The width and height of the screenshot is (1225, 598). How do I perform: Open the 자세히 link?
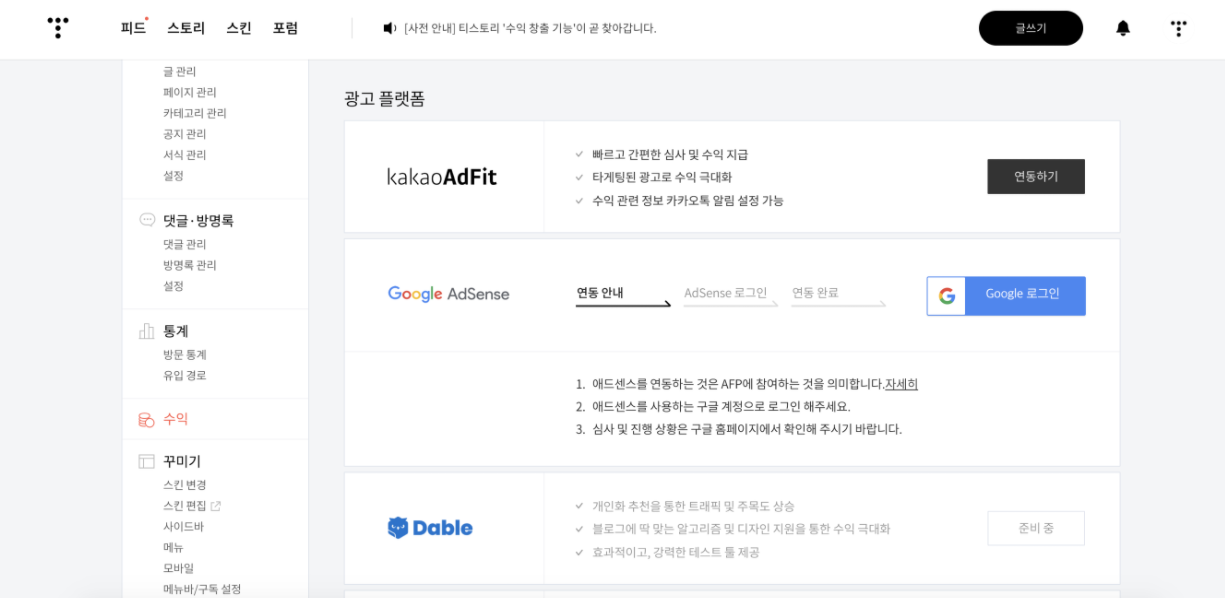point(901,384)
